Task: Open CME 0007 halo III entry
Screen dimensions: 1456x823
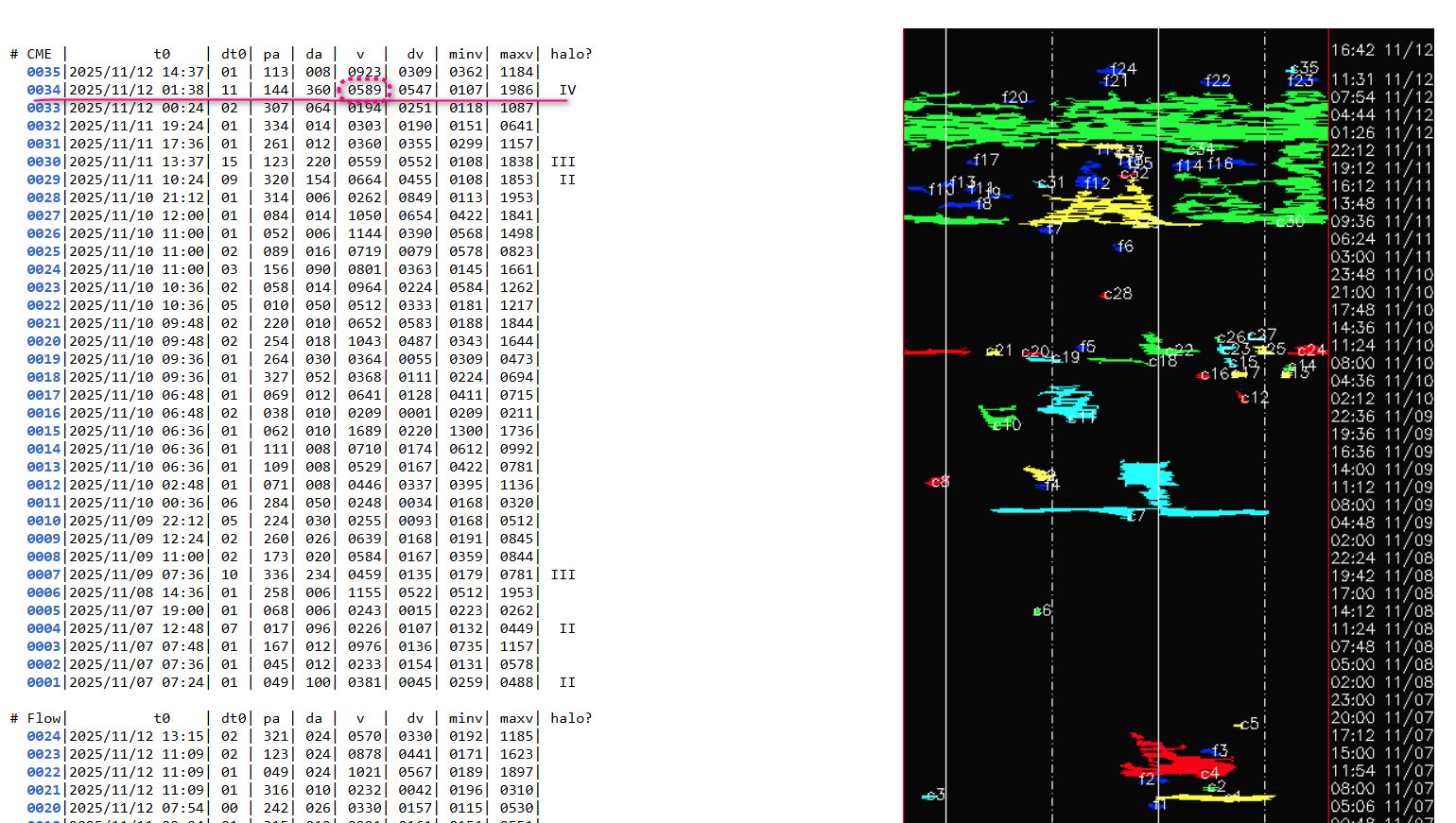Action: coord(43,574)
